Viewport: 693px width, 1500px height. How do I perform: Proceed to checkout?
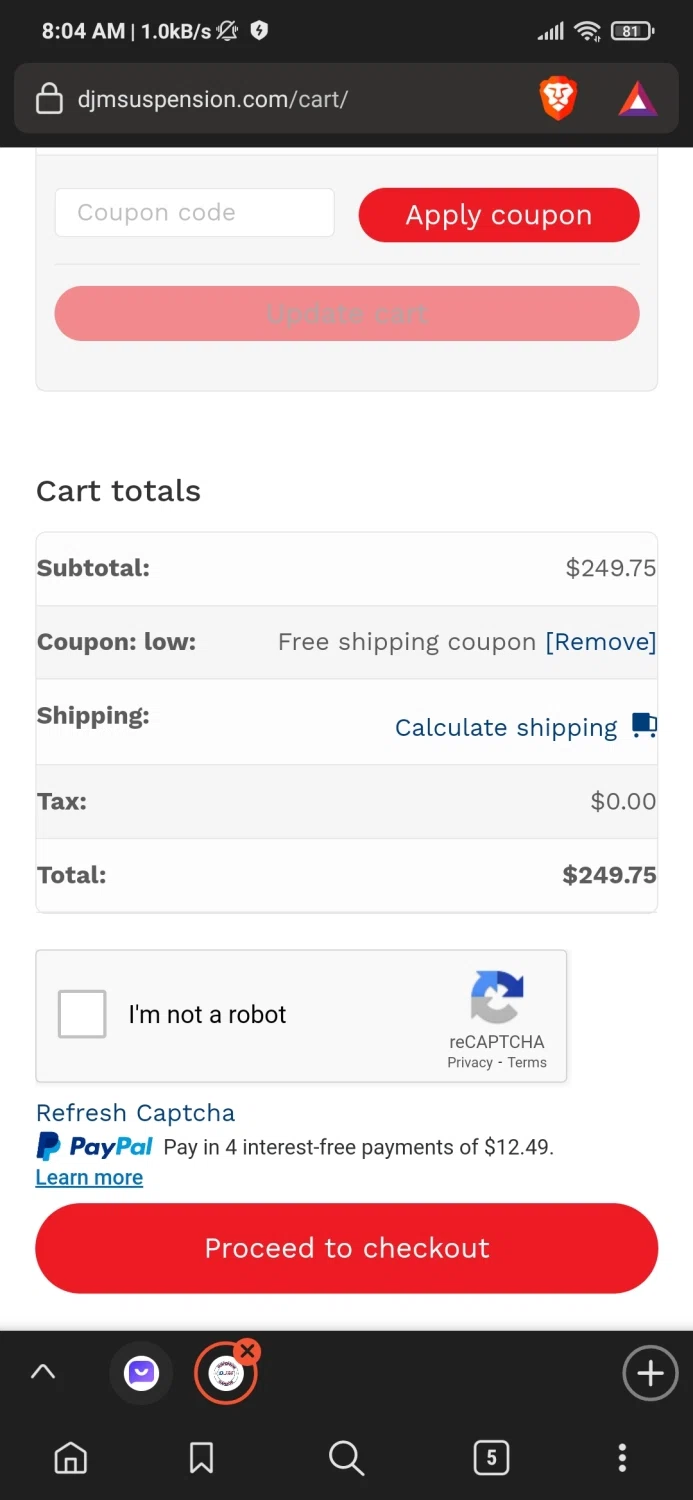point(347,1248)
